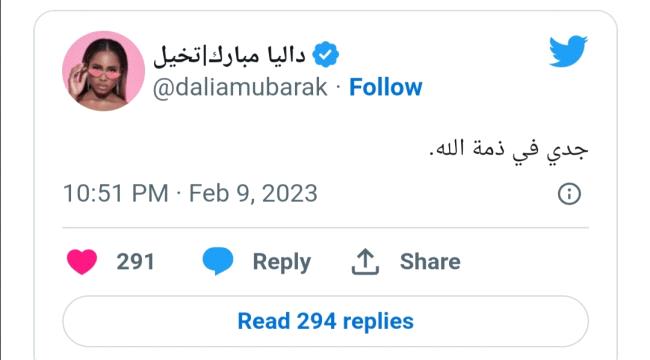
Task: Click blank card space right of Share
Action: pyautogui.click(x=524, y=262)
